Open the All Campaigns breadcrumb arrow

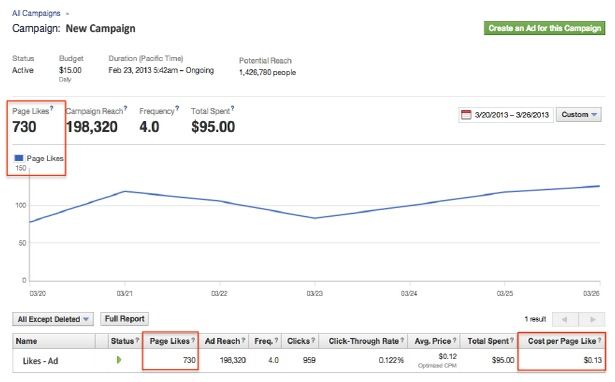click(x=67, y=14)
